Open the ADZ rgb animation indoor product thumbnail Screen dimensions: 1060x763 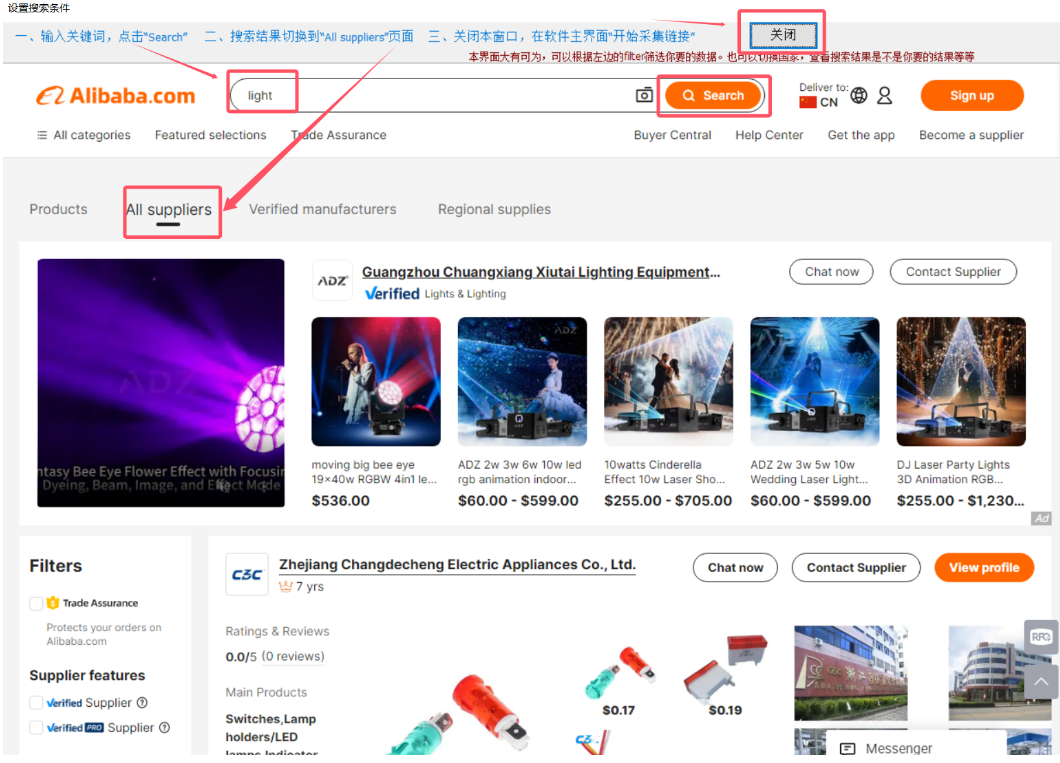pyautogui.click(x=523, y=382)
